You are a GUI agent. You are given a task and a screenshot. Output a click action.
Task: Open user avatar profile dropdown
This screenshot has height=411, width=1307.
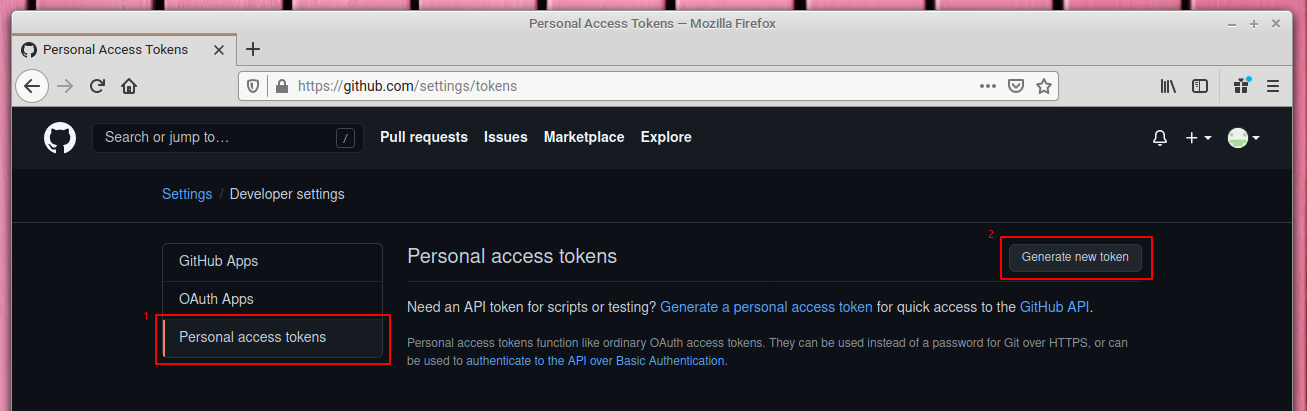1243,138
